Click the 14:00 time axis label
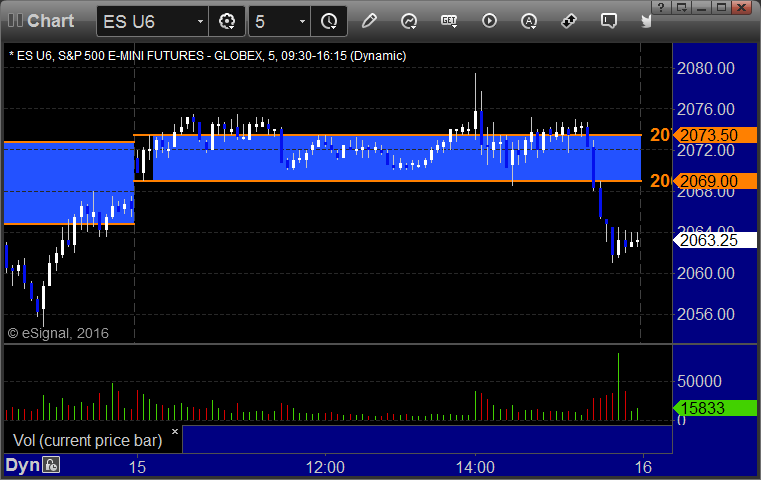The height and width of the screenshot is (480, 761). tap(475, 467)
